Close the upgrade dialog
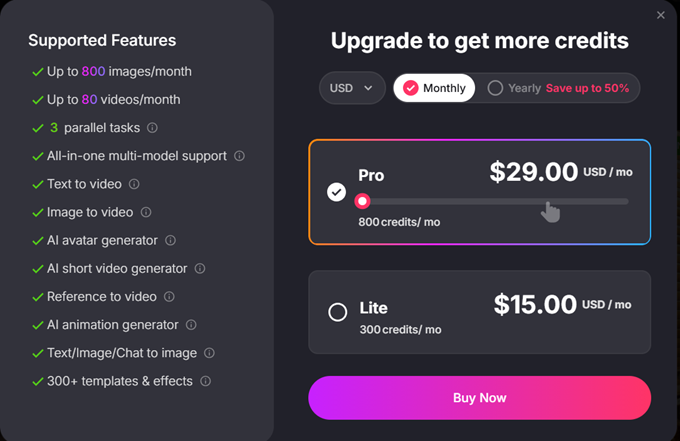Image resolution: width=680 pixels, height=441 pixels. [660, 15]
